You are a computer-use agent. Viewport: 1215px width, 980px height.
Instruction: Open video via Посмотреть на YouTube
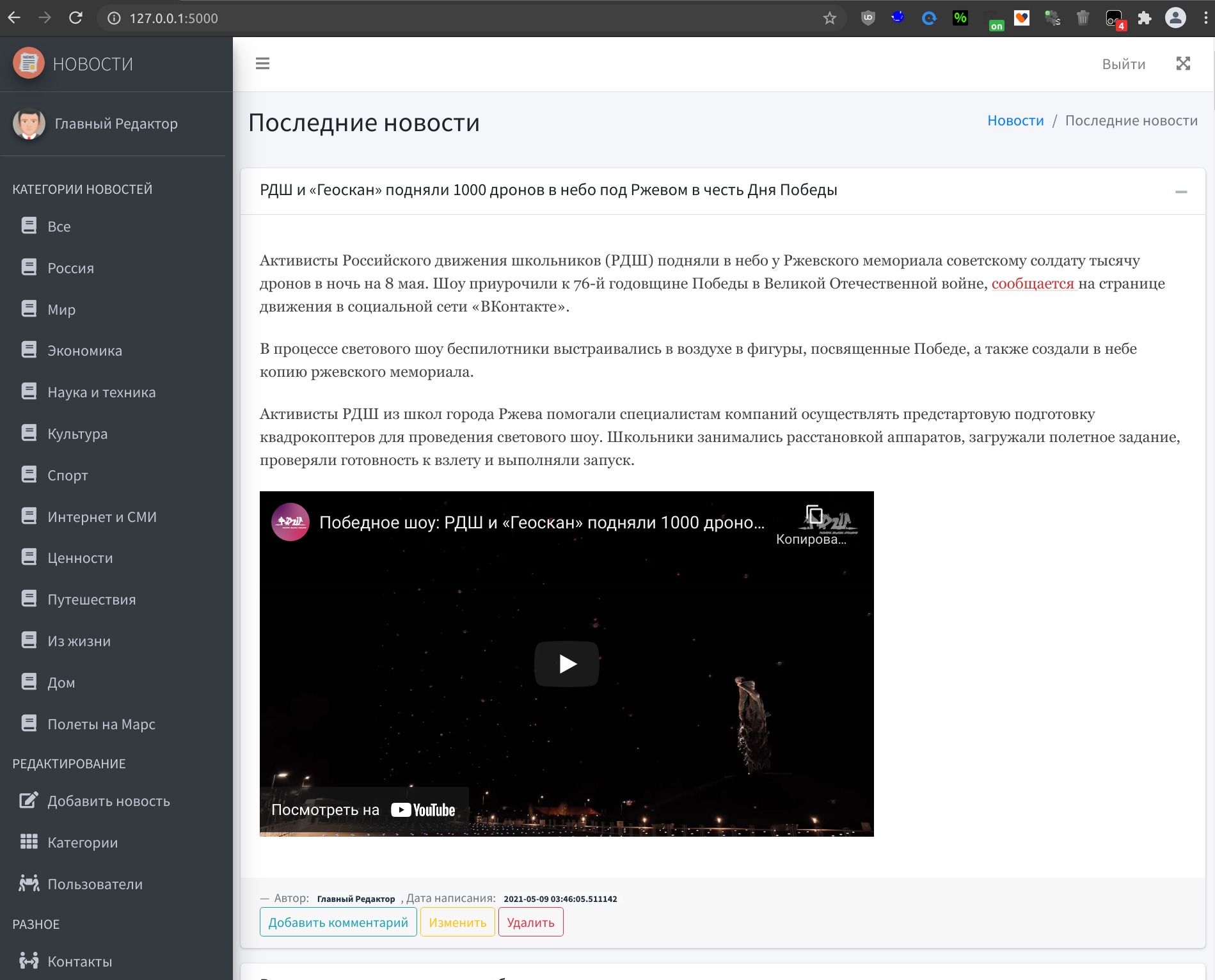pos(363,810)
